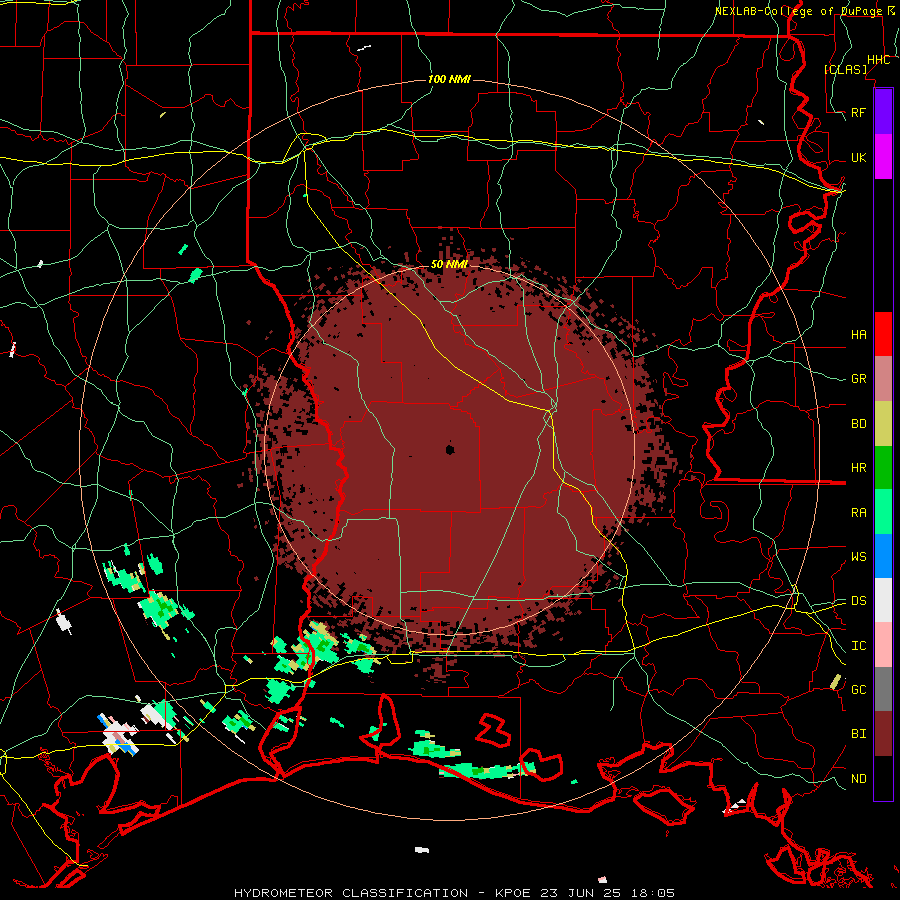This screenshot has width=900, height=900.
Task: Click the 'HA' legend label
Action: pos(858,335)
